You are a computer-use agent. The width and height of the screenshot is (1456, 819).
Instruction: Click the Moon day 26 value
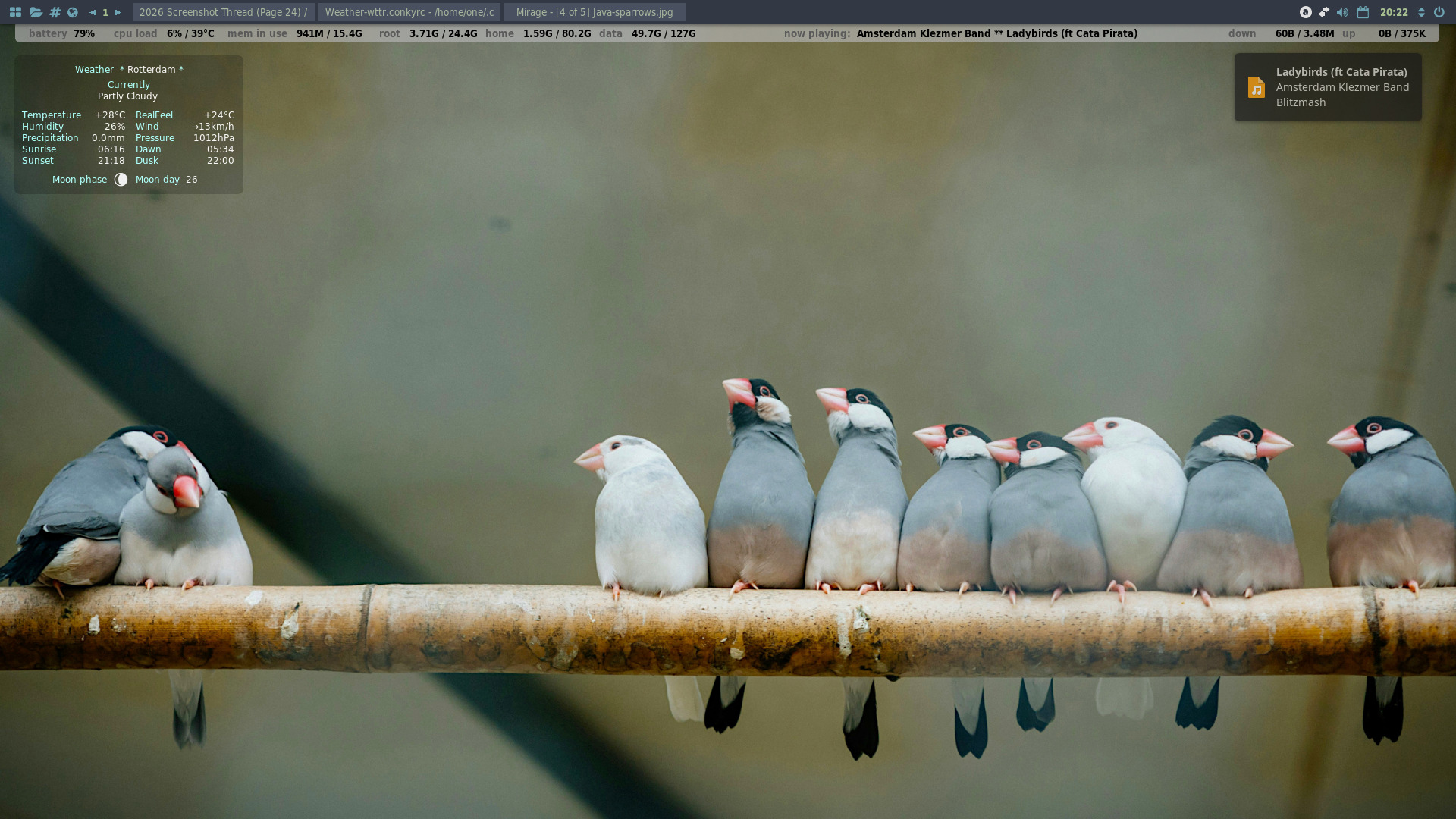click(x=191, y=180)
